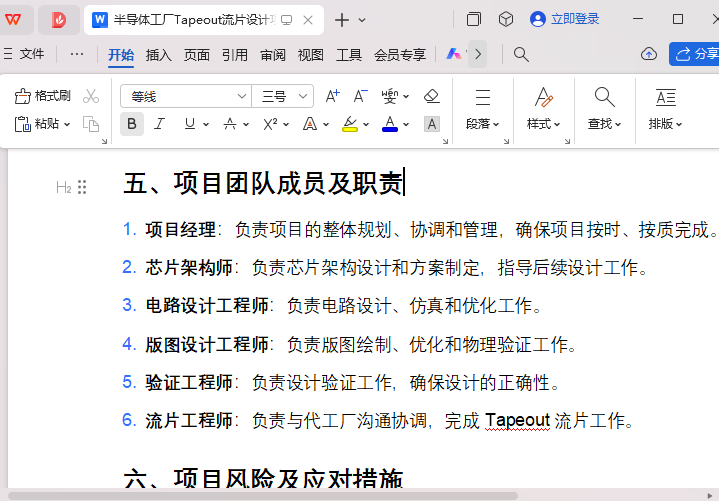Click the blue 分享 share button
The image size is (719, 501).
pyautogui.click(x=694, y=54)
